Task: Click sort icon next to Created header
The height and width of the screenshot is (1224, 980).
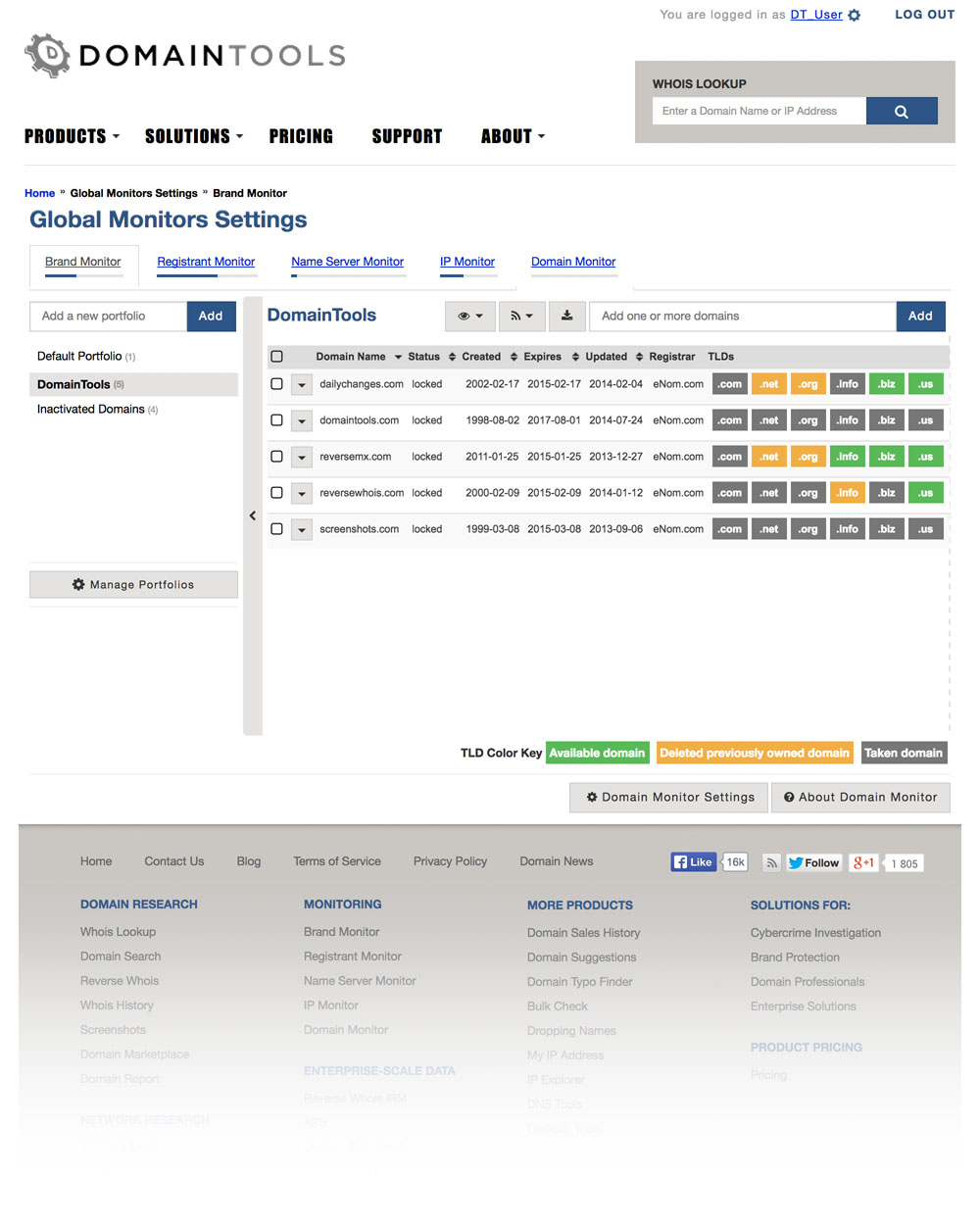Action: tap(514, 357)
